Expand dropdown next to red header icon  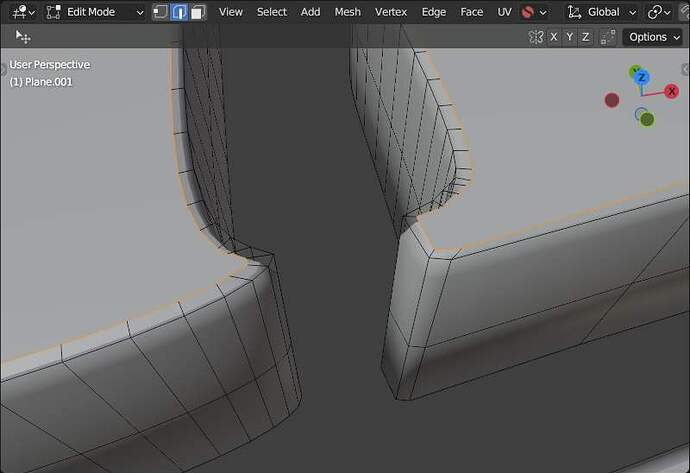point(543,12)
